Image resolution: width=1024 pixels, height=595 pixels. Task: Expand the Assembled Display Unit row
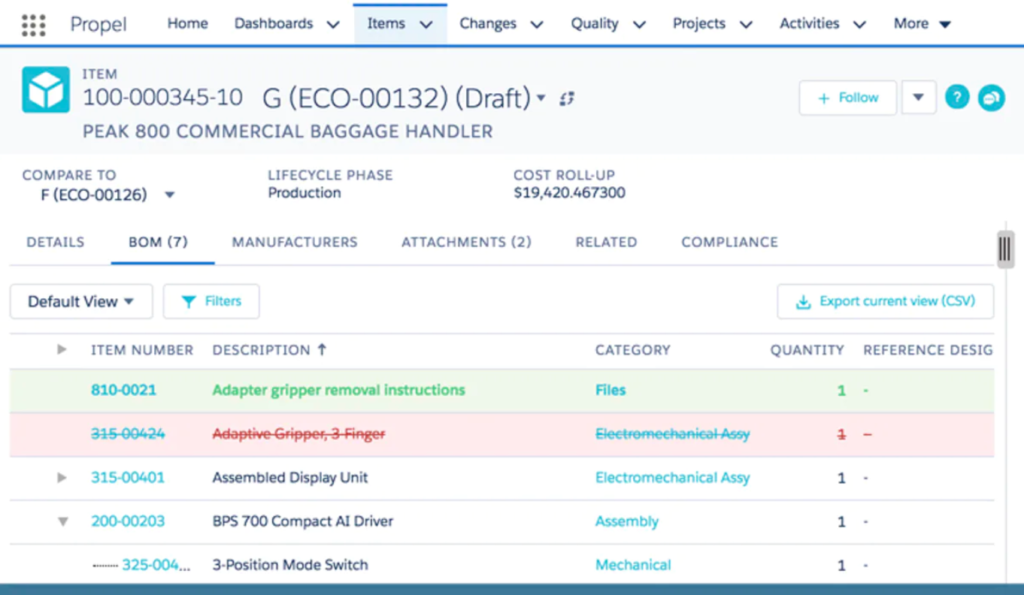point(61,477)
